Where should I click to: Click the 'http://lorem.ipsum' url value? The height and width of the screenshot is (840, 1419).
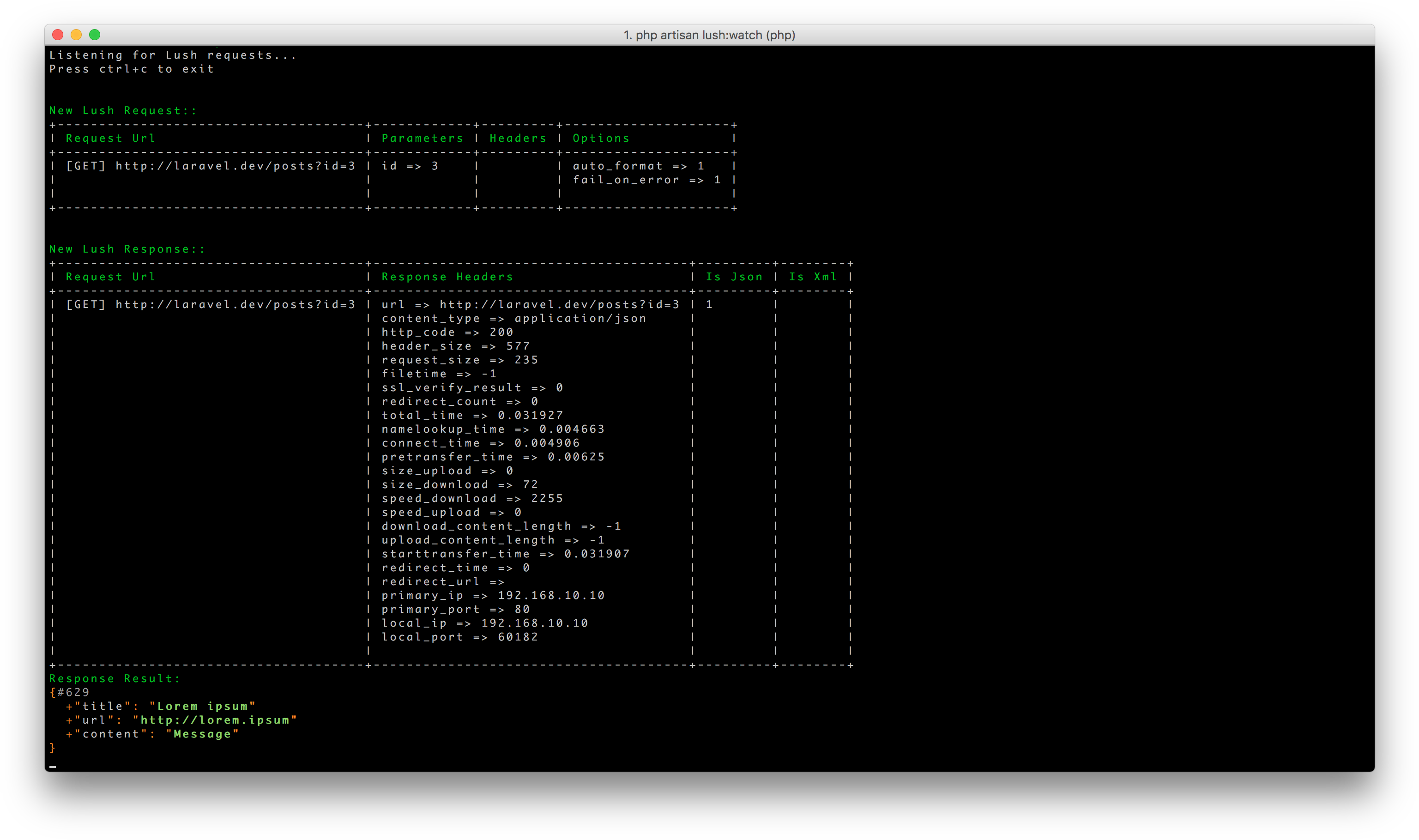pyautogui.click(x=215, y=720)
